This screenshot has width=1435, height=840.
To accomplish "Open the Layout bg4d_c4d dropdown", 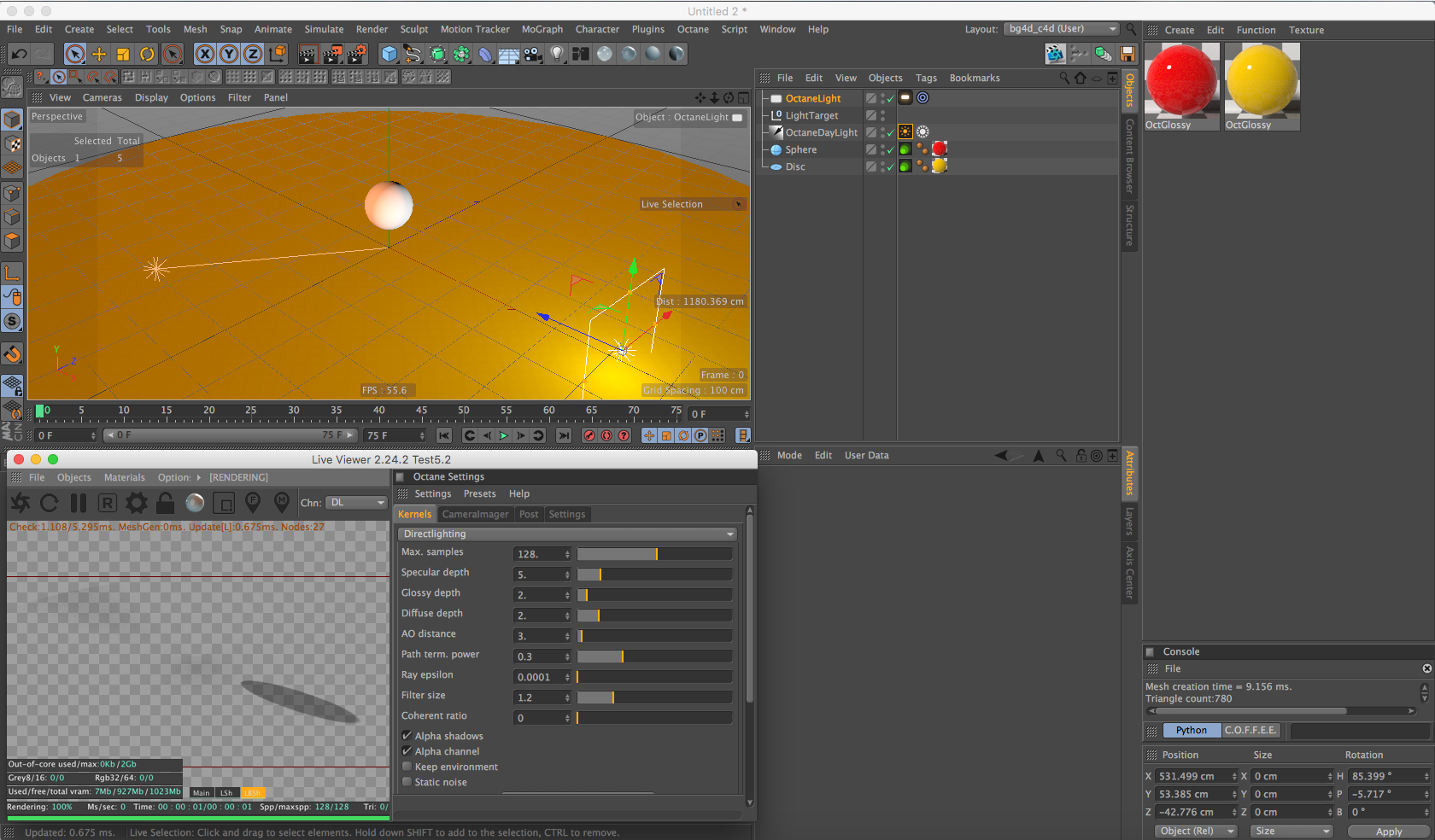I will 1062,29.
